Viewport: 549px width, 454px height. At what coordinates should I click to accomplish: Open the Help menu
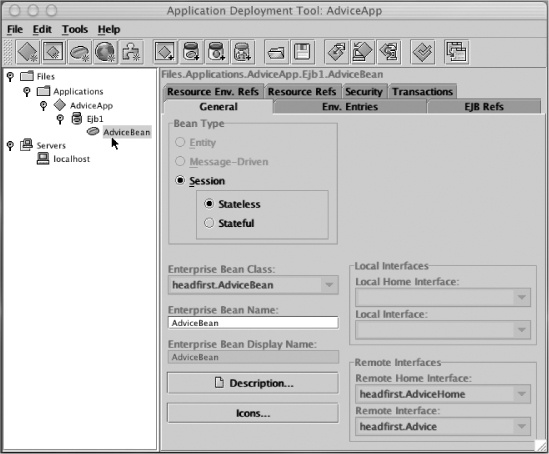[x=109, y=29]
